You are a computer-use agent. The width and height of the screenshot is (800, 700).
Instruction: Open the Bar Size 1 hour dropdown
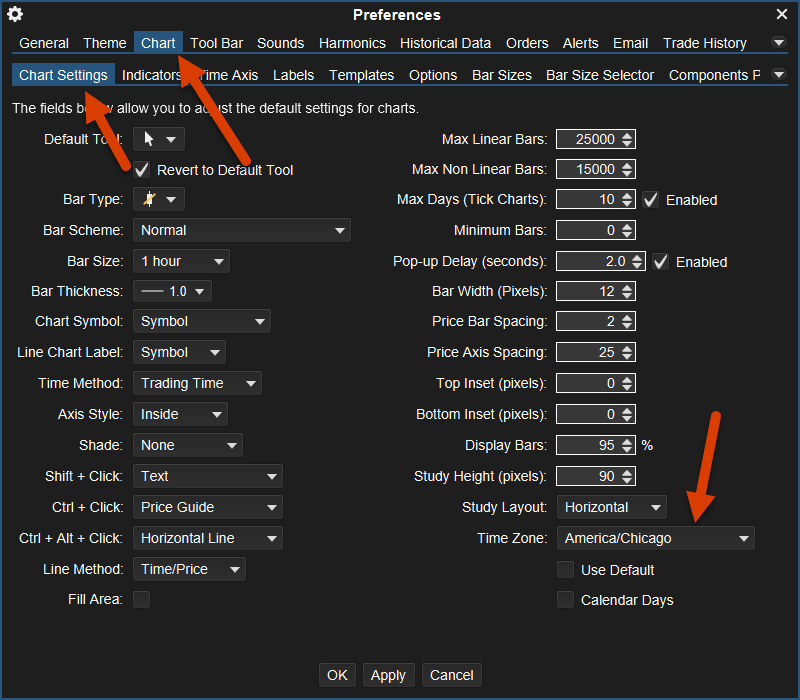tap(181, 261)
